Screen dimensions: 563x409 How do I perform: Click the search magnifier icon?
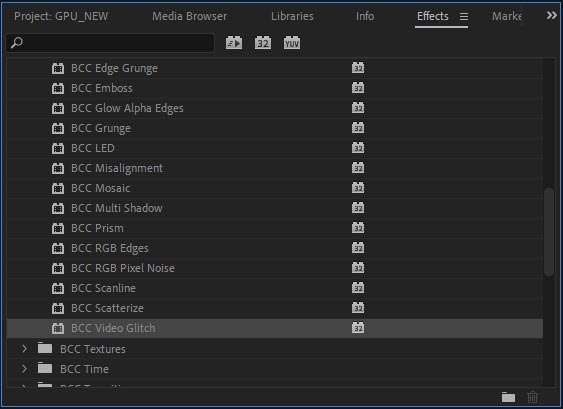[x=17, y=43]
